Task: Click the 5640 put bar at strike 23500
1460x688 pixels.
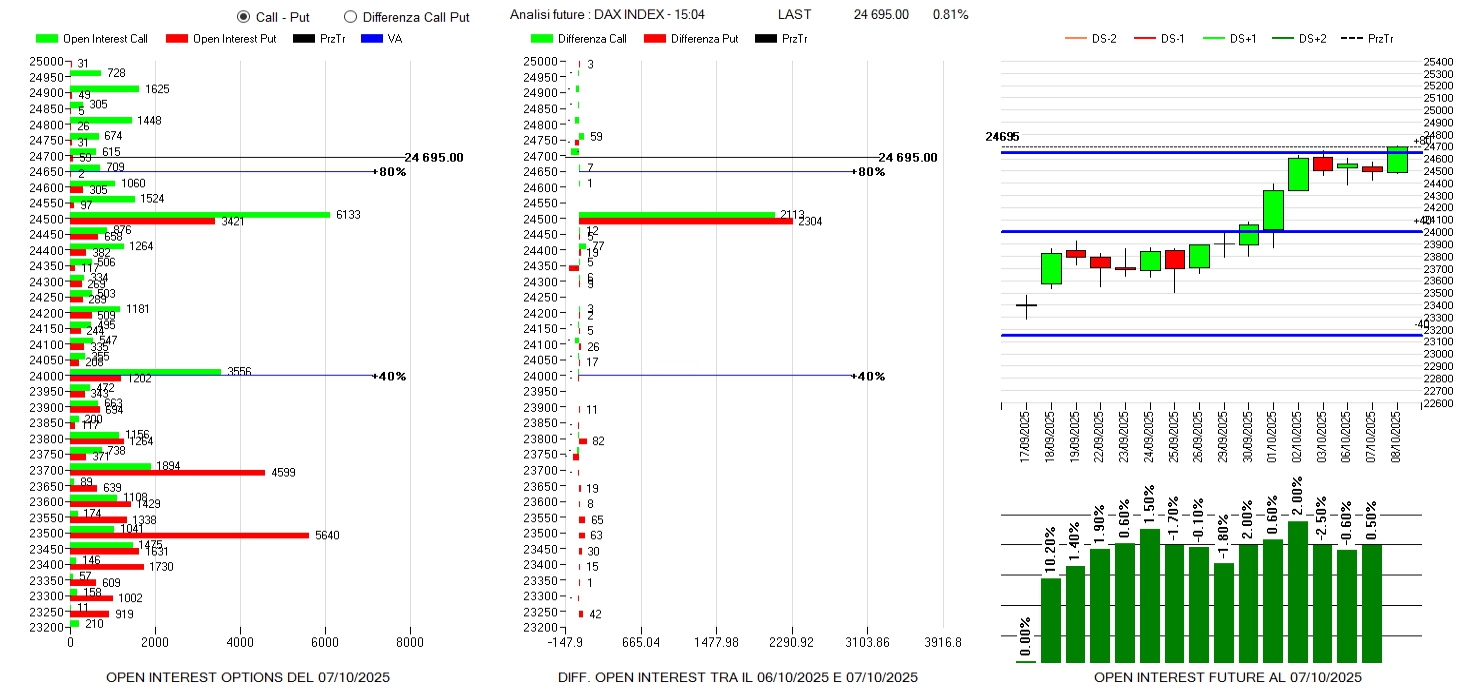Action: coord(190,535)
